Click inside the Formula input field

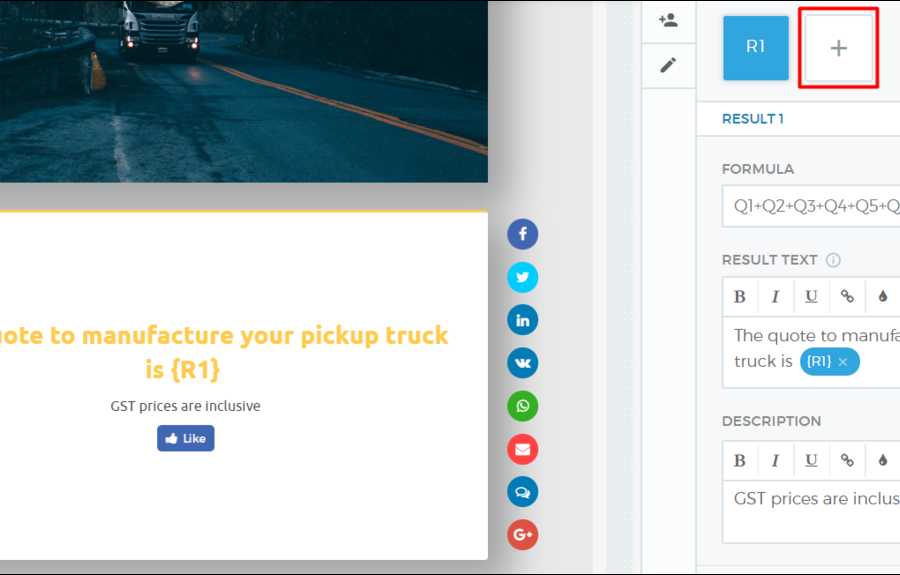pyautogui.click(x=810, y=206)
